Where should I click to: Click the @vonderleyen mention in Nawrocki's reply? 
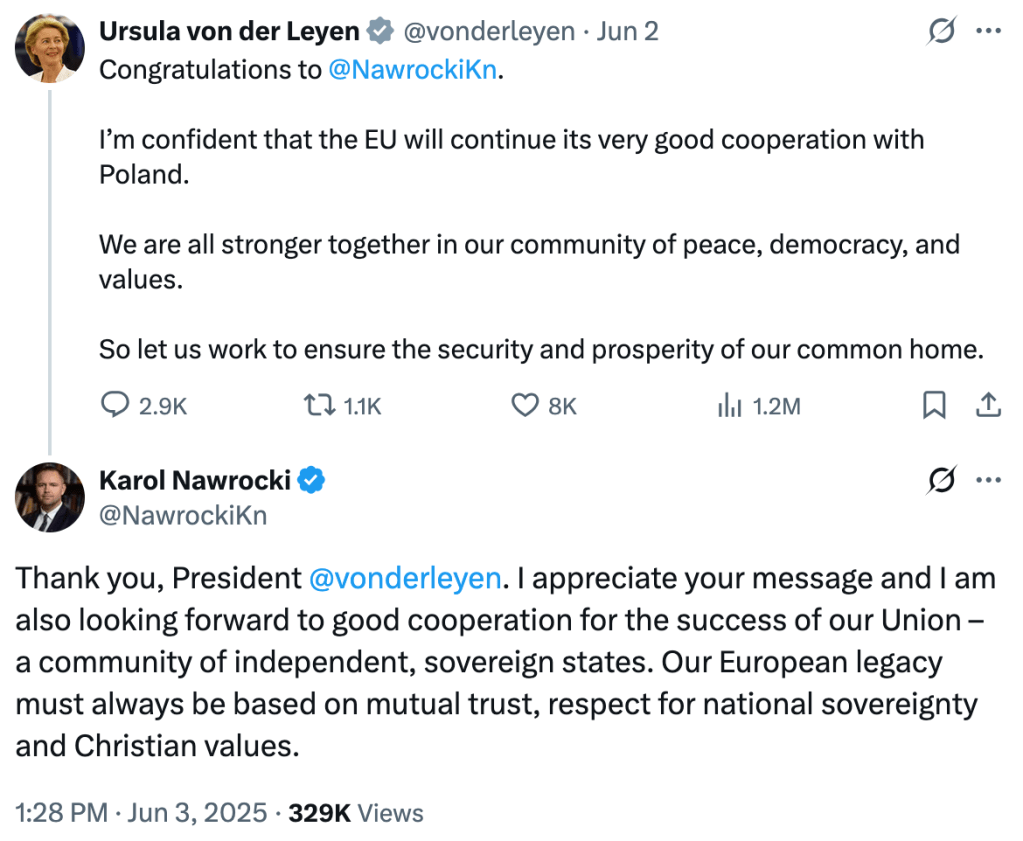(405, 578)
